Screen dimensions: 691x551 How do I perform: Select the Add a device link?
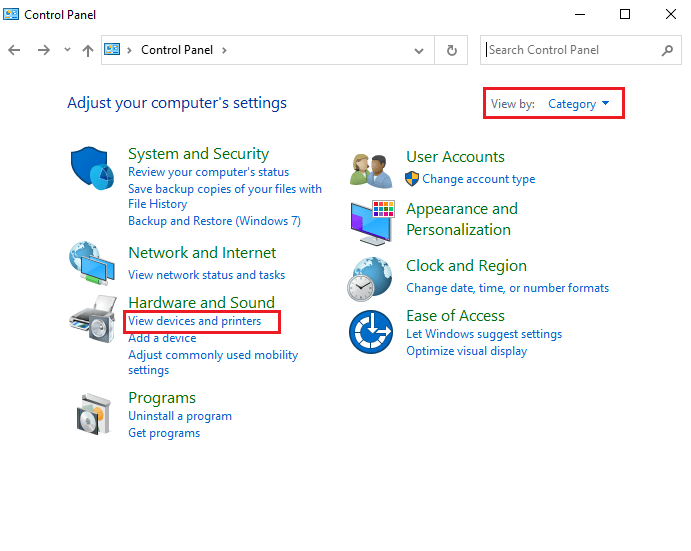[x=162, y=338]
